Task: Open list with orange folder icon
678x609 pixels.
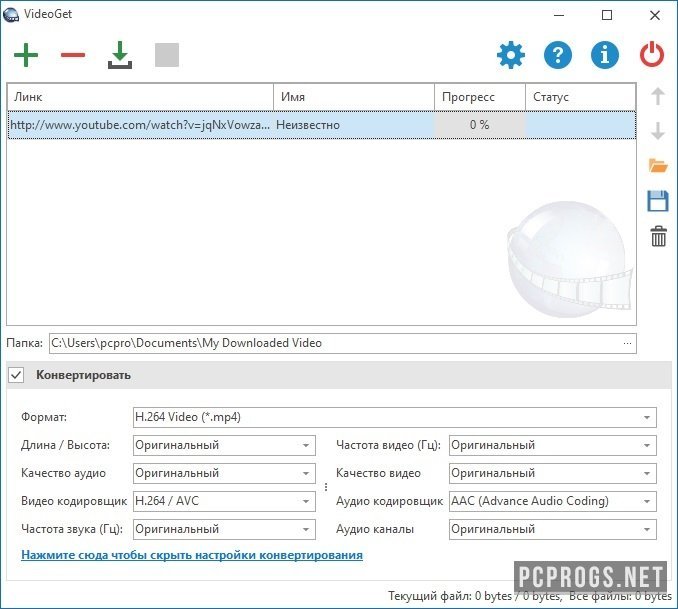Action: pos(658,166)
